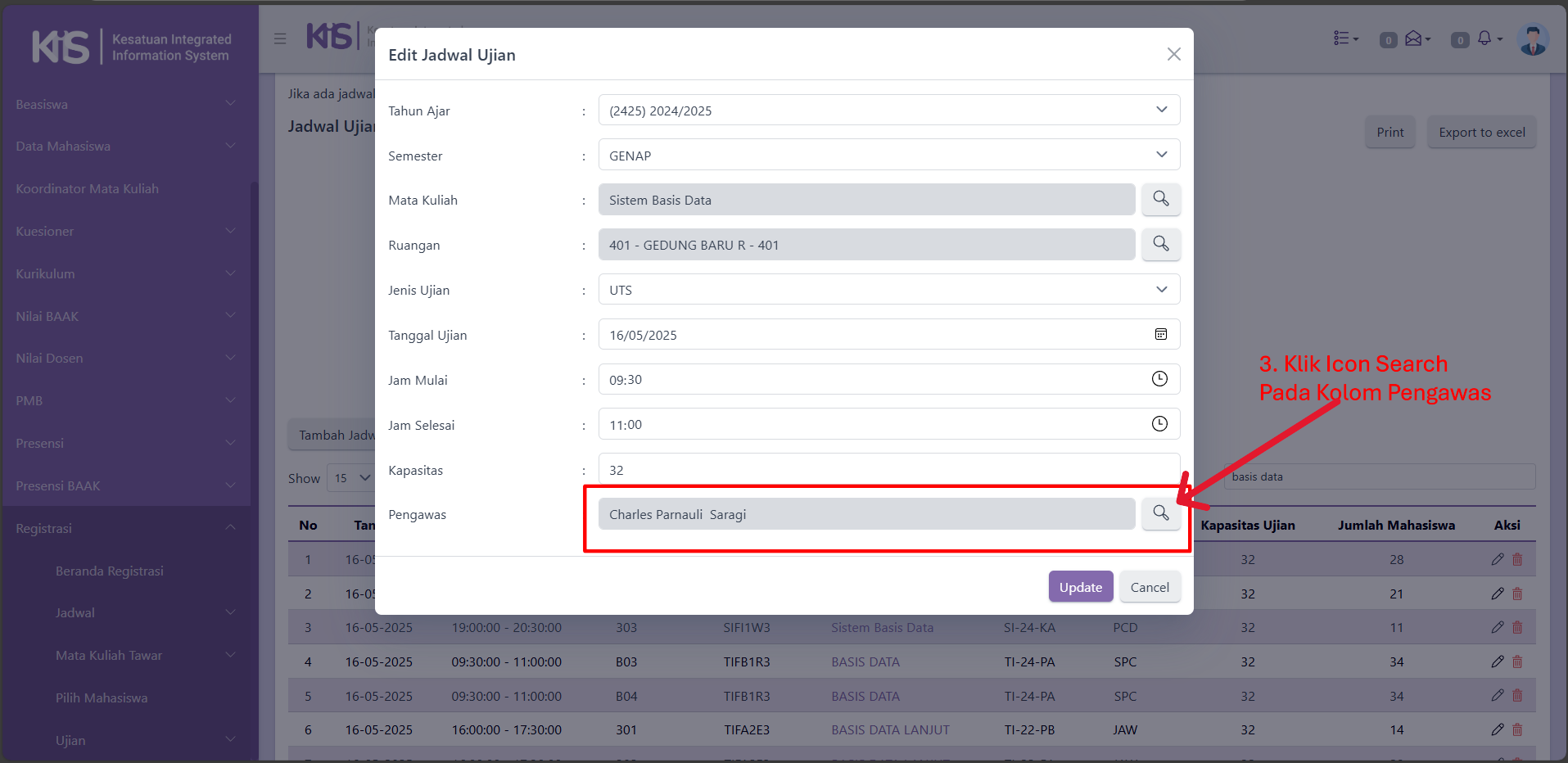This screenshot has height=763, width=1568.
Task: Open calendar picker in Tanggal Ujian field
Action: click(x=1160, y=334)
